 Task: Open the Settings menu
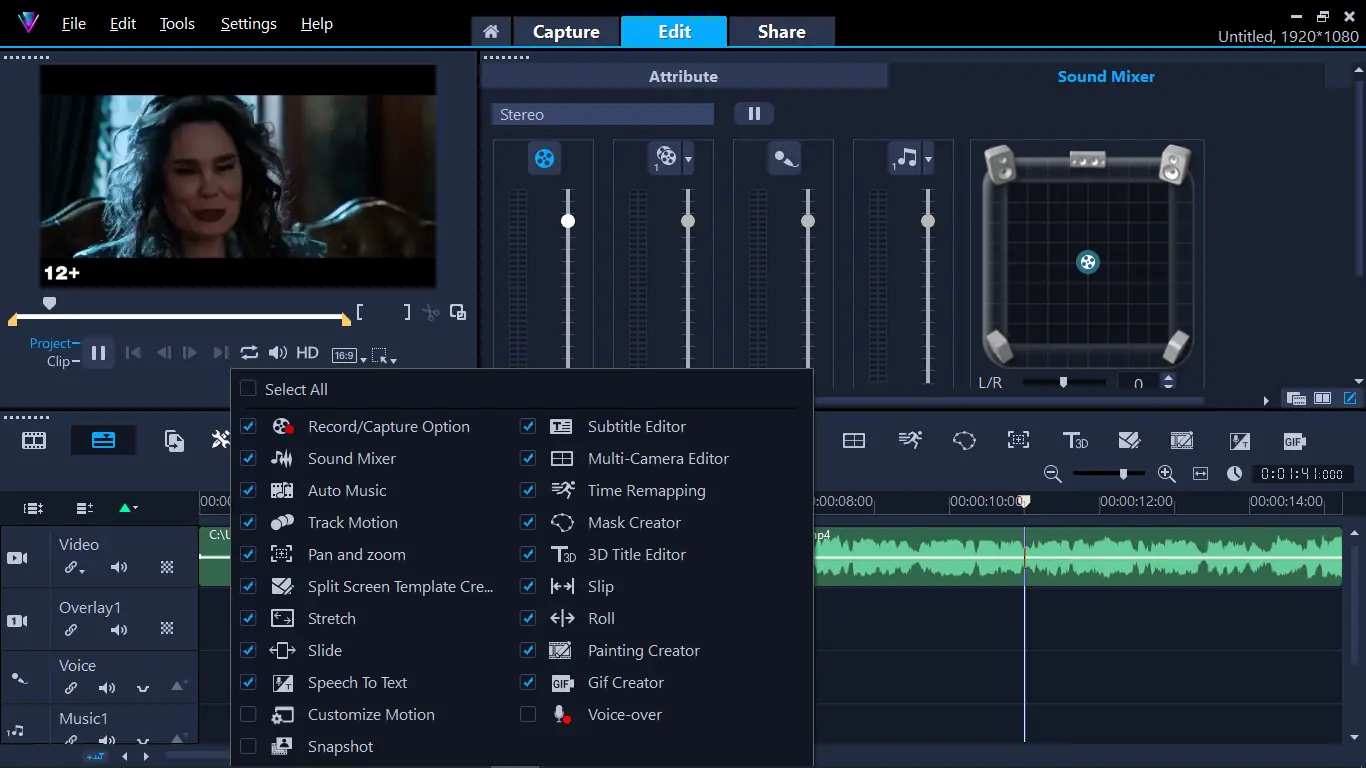point(248,24)
